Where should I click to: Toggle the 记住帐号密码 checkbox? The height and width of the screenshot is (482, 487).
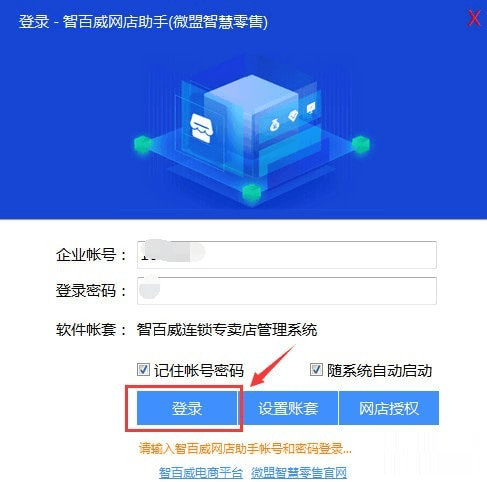[143, 369]
